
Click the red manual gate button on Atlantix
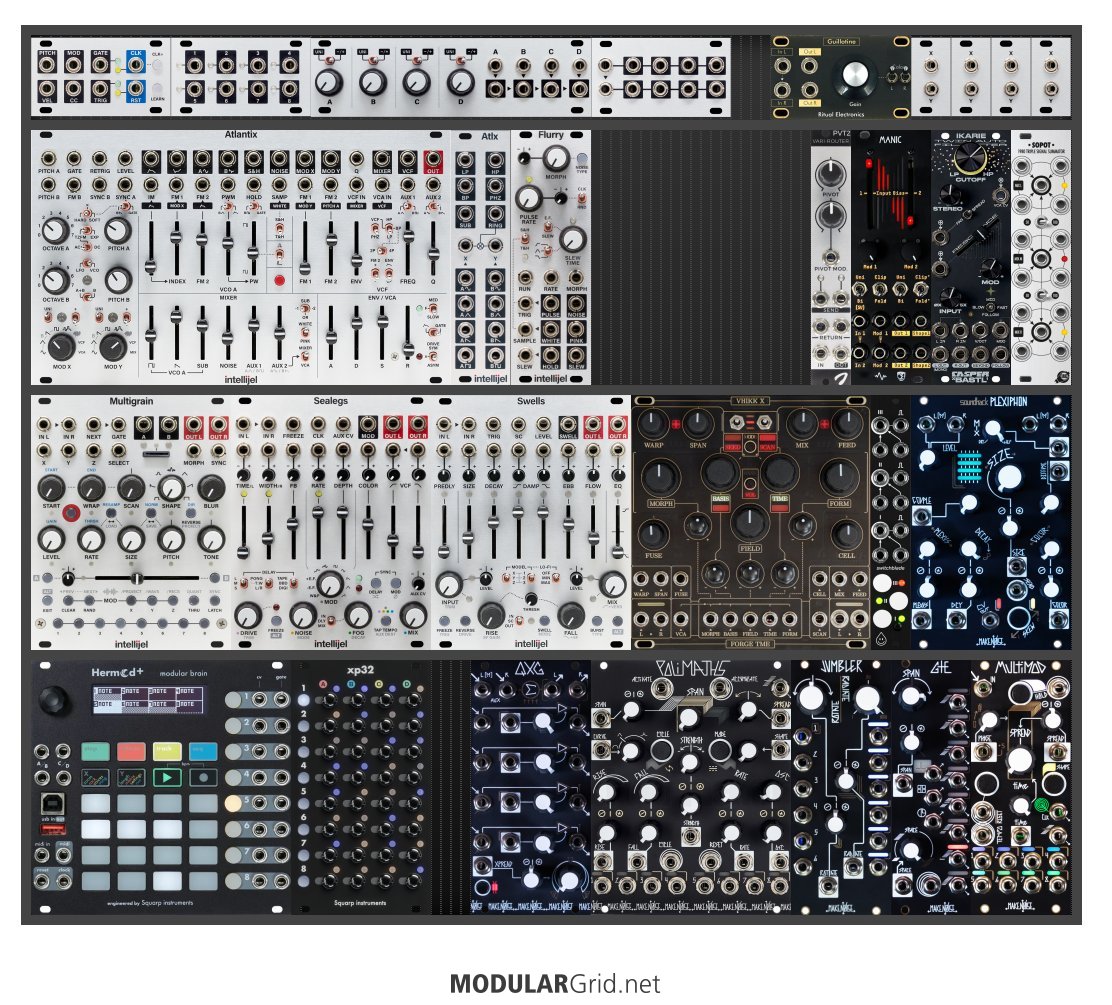(x=279, y=281)
